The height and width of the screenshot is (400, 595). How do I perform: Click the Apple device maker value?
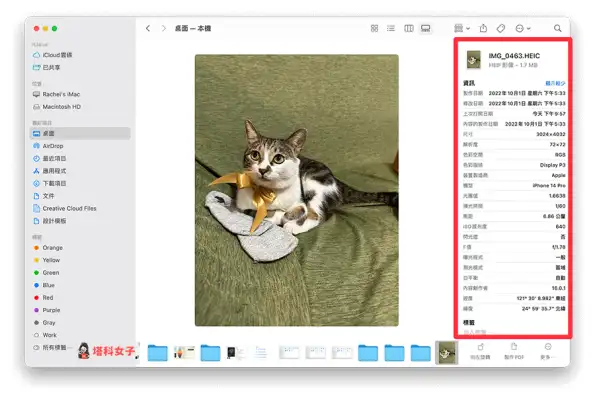[x=558, y=175]
